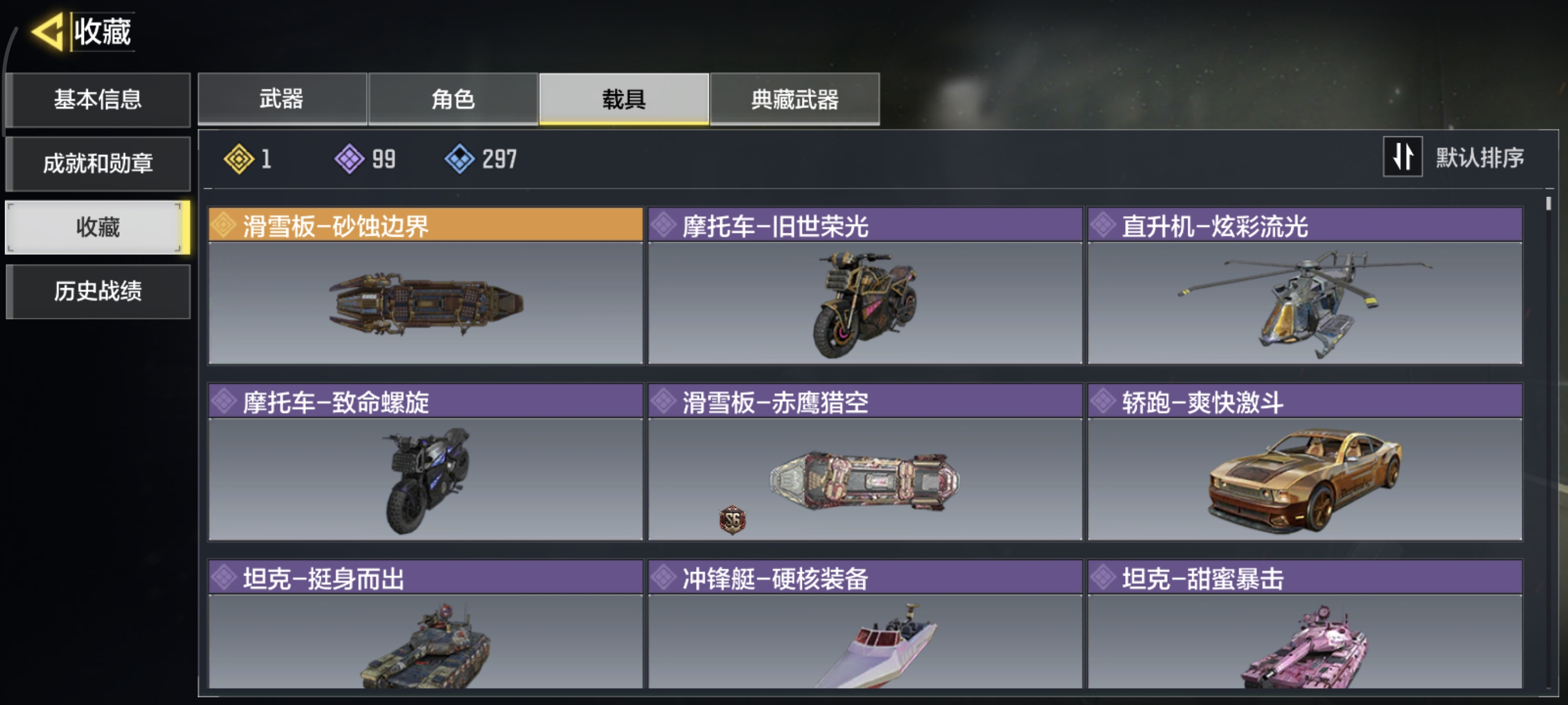Click the blue rare rarity diamond icon

click(460, 159)
